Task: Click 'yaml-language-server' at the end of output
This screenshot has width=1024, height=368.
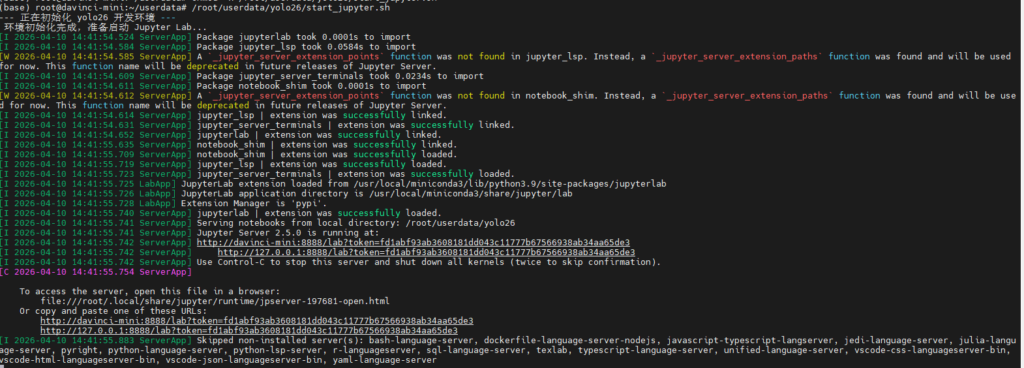Action: coord(385,360)
